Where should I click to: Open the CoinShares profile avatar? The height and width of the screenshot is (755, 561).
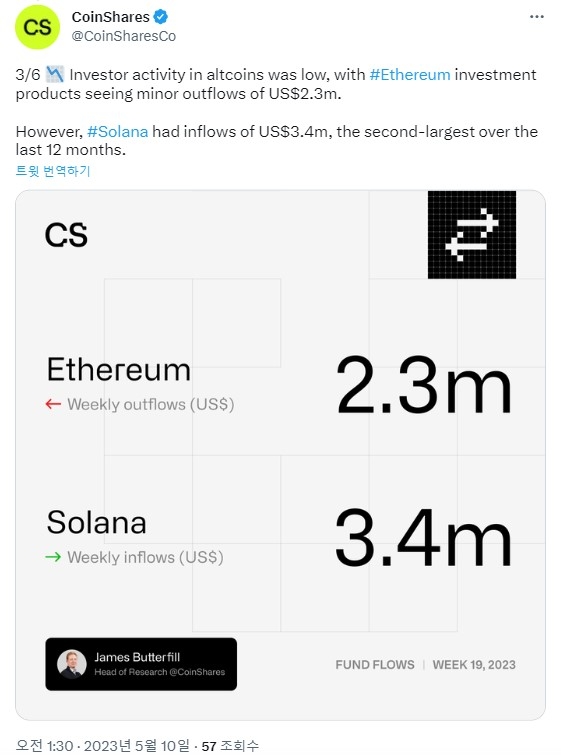38,27
